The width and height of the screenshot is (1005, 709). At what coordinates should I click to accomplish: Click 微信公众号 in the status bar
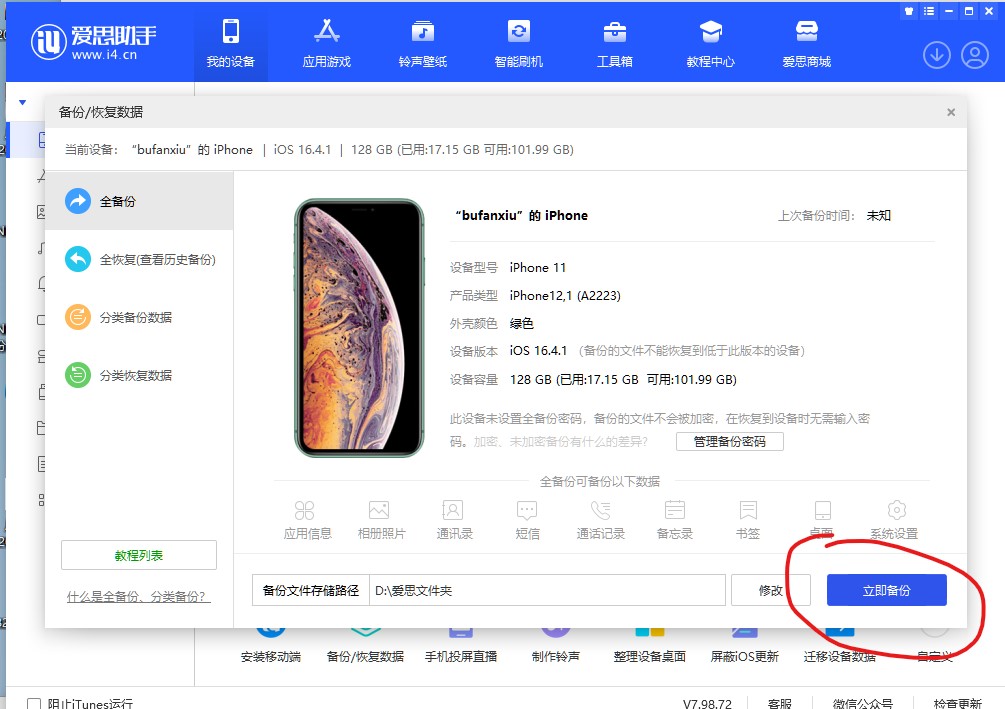pos(863,703)
